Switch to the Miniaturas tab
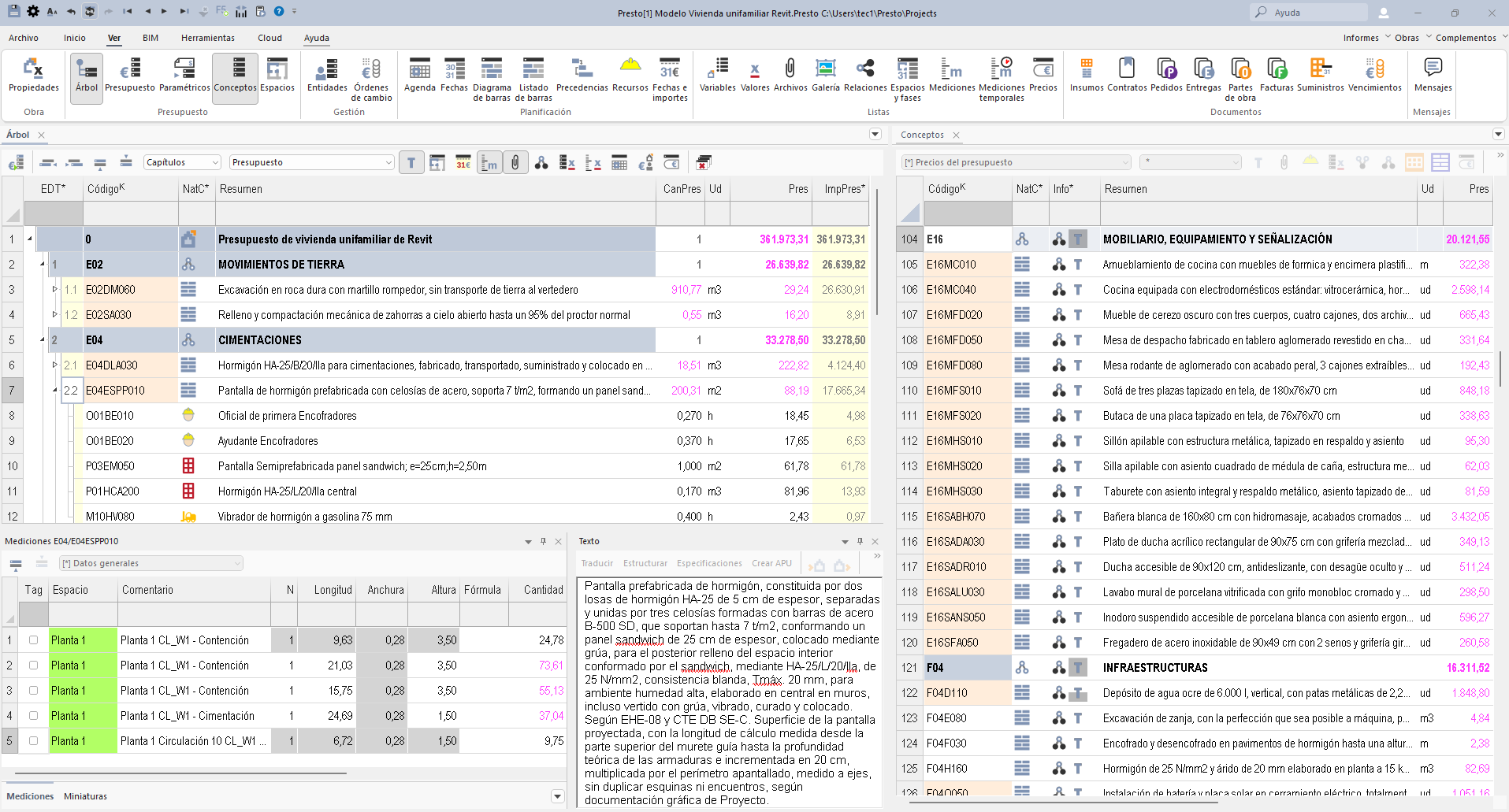 [x=85, y=796]
